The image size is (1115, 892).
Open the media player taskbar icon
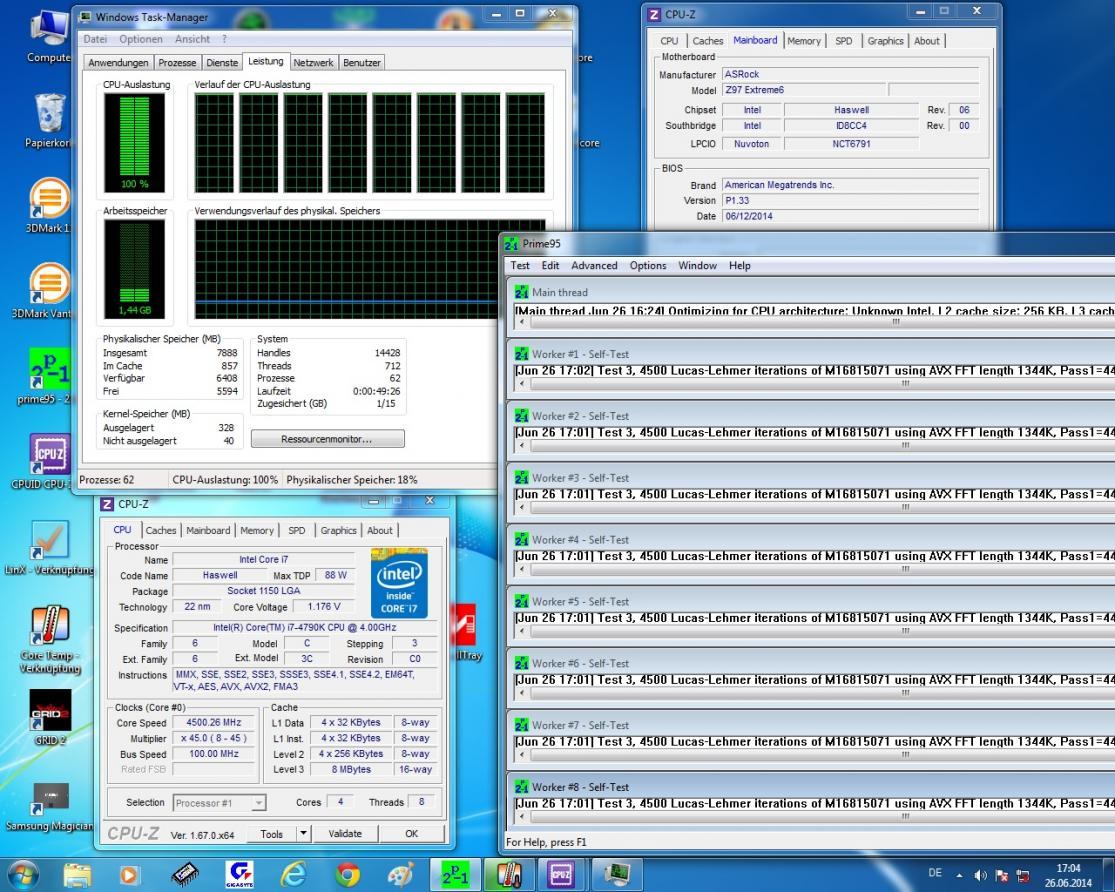[x=129, y=874]
